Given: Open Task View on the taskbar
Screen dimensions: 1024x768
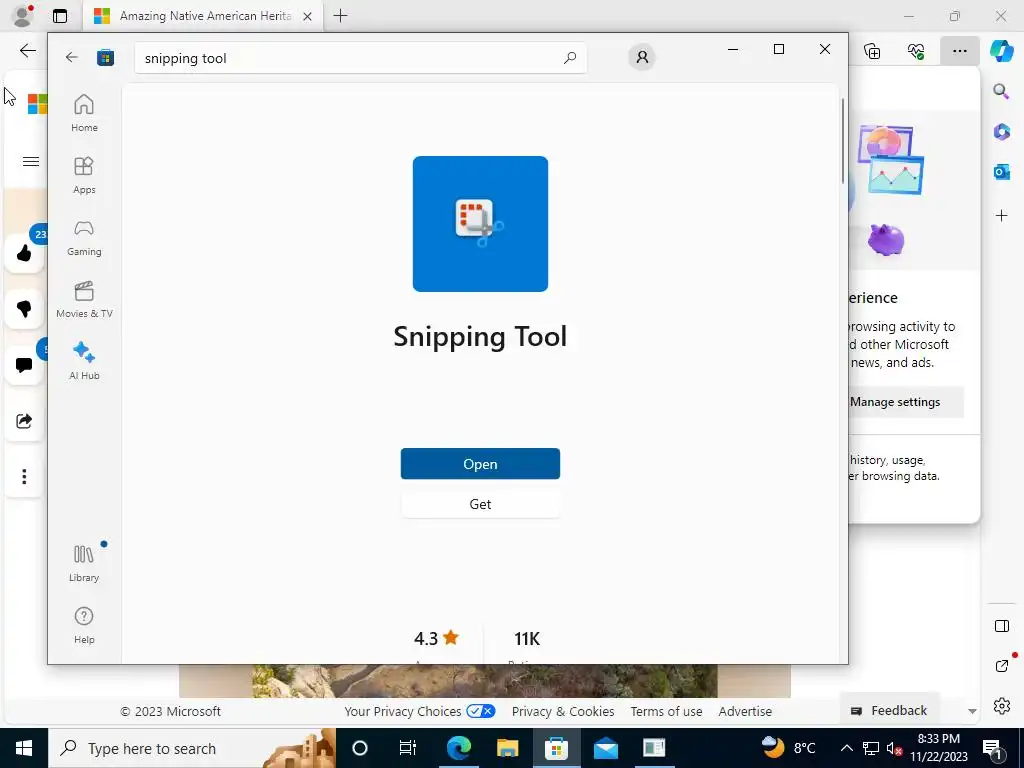Looking at the screenshot, I should click(x=408, y=748).
